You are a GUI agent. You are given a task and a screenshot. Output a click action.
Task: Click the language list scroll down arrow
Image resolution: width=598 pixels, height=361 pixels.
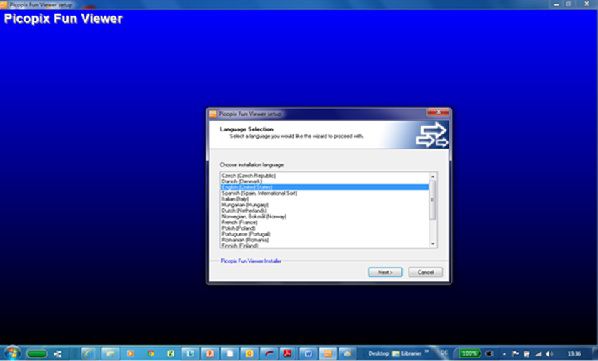pyautogui.click(x=433, y=244)
